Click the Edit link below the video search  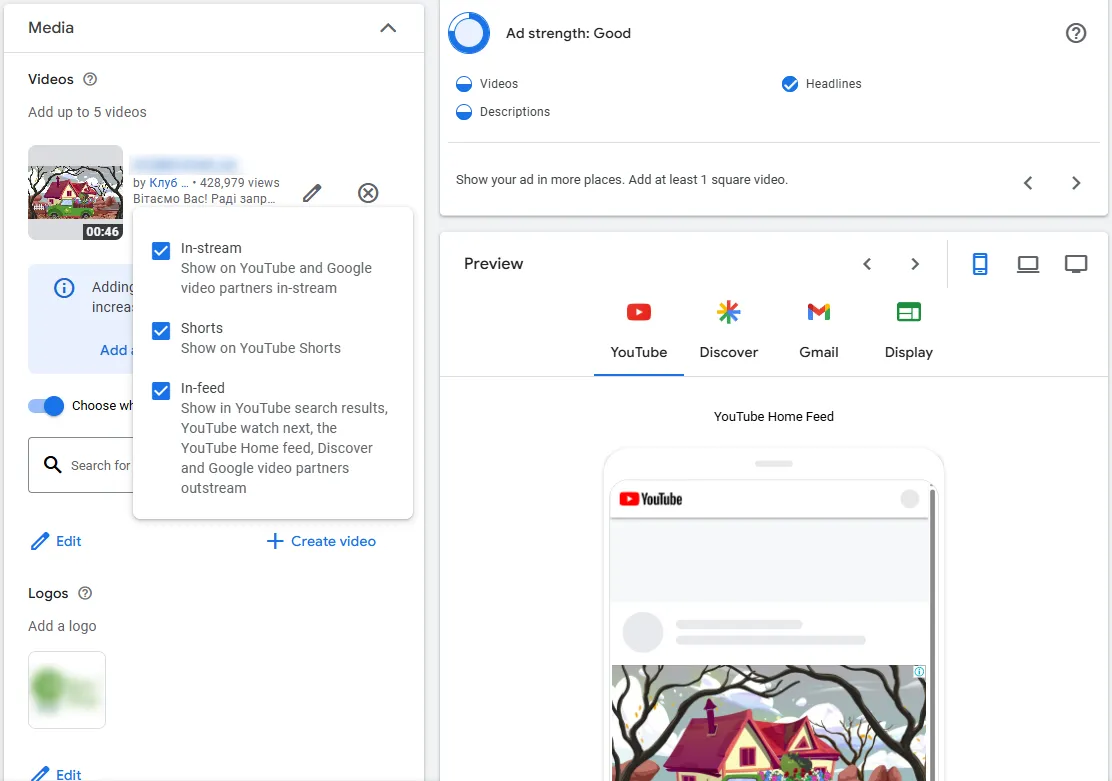click(56, 541)
